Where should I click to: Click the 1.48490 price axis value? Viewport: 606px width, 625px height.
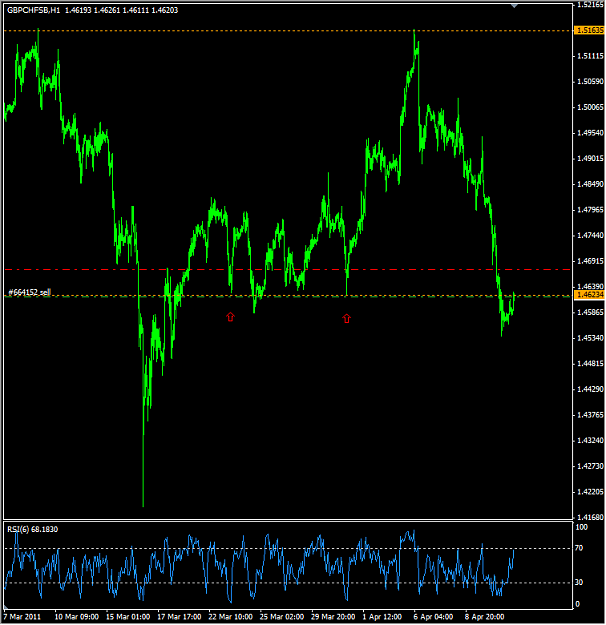click(590, 184)
